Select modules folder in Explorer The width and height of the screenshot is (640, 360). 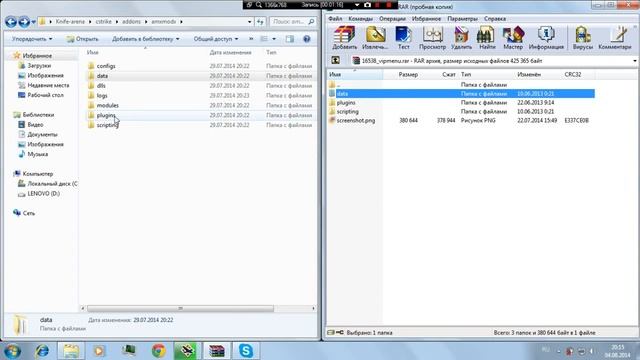click(107, 105)
